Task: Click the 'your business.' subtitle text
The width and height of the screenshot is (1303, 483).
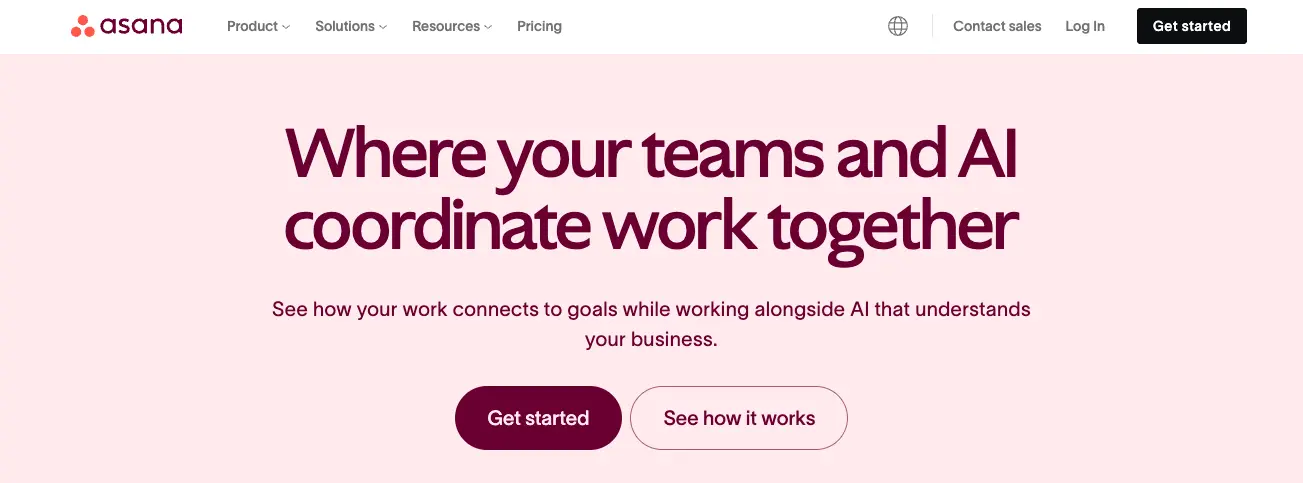Action: click(651, 339)
